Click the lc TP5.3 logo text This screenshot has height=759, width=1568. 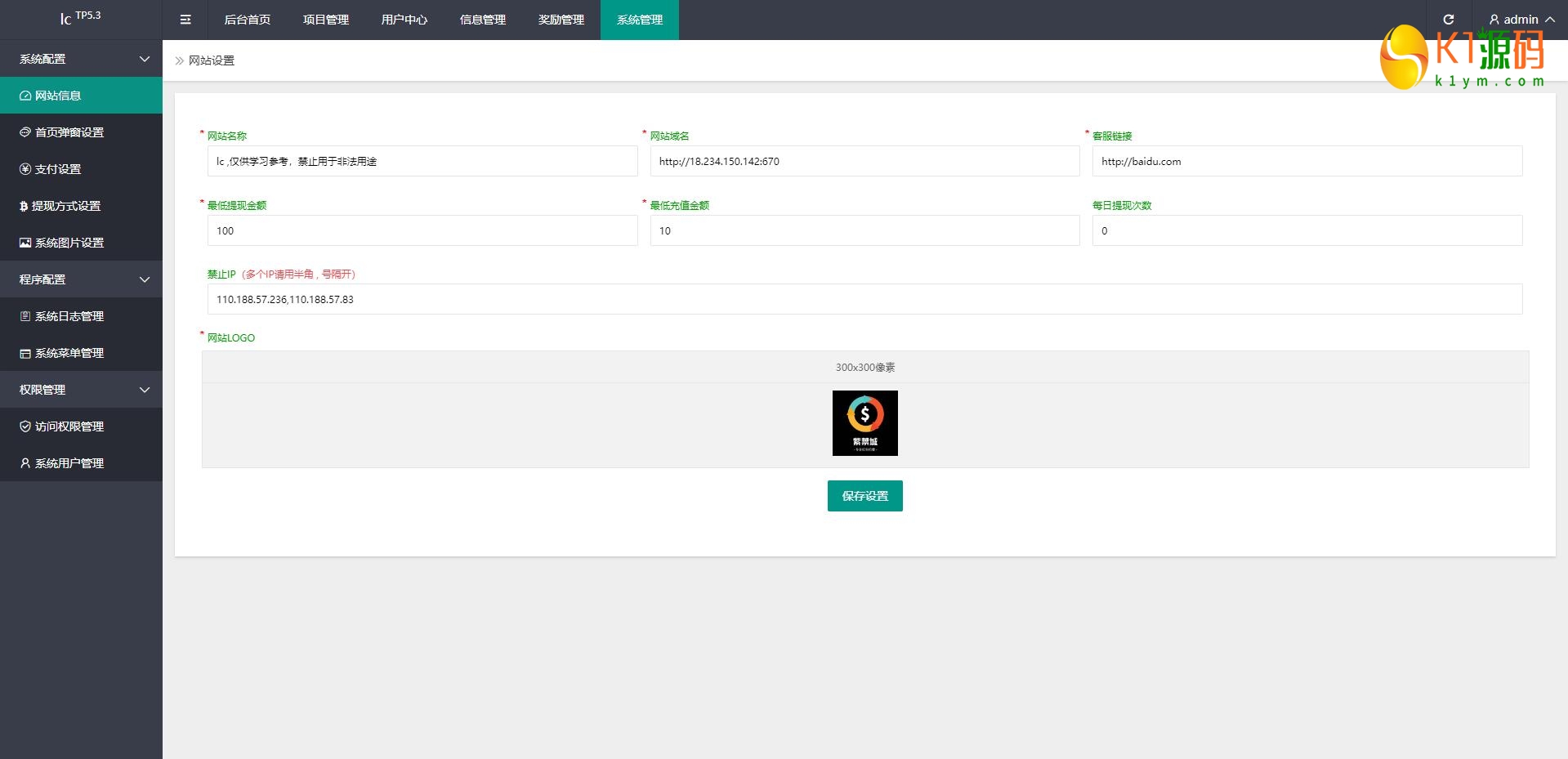click(80, 17)
